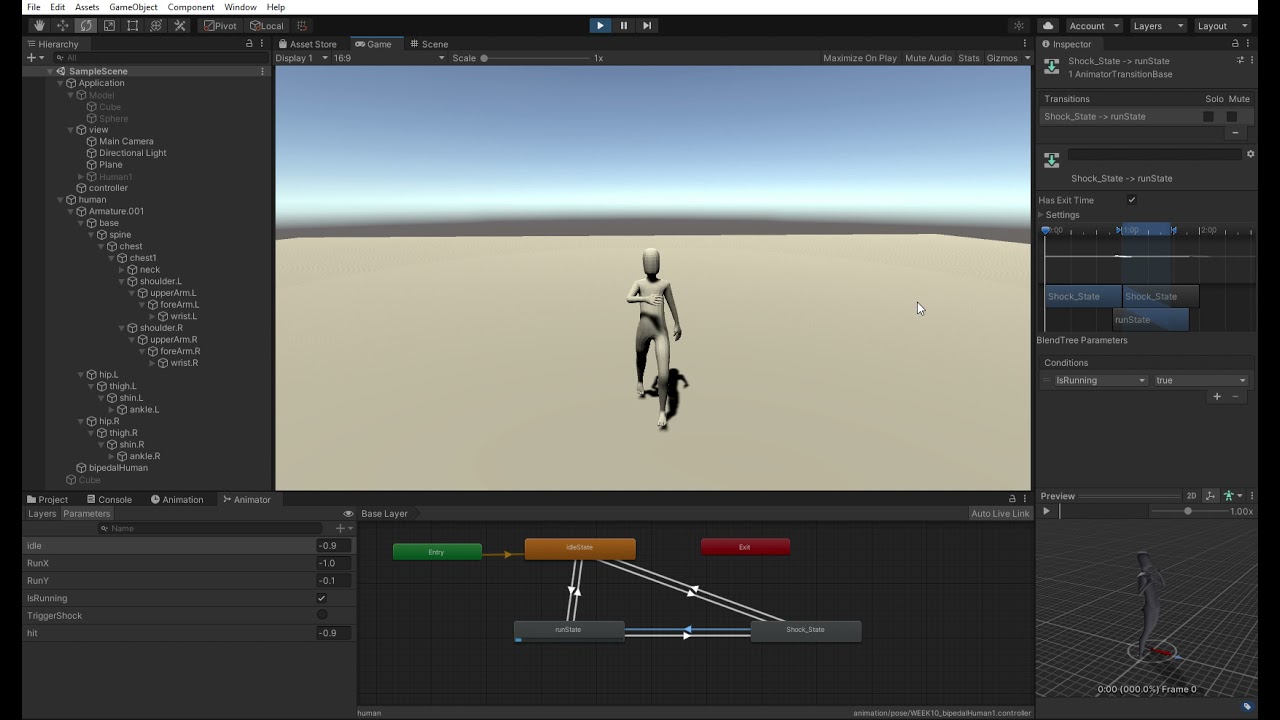Uncheck Has Exit Time
Viewport: 1280px width, 720px height.
[1132, 200]
